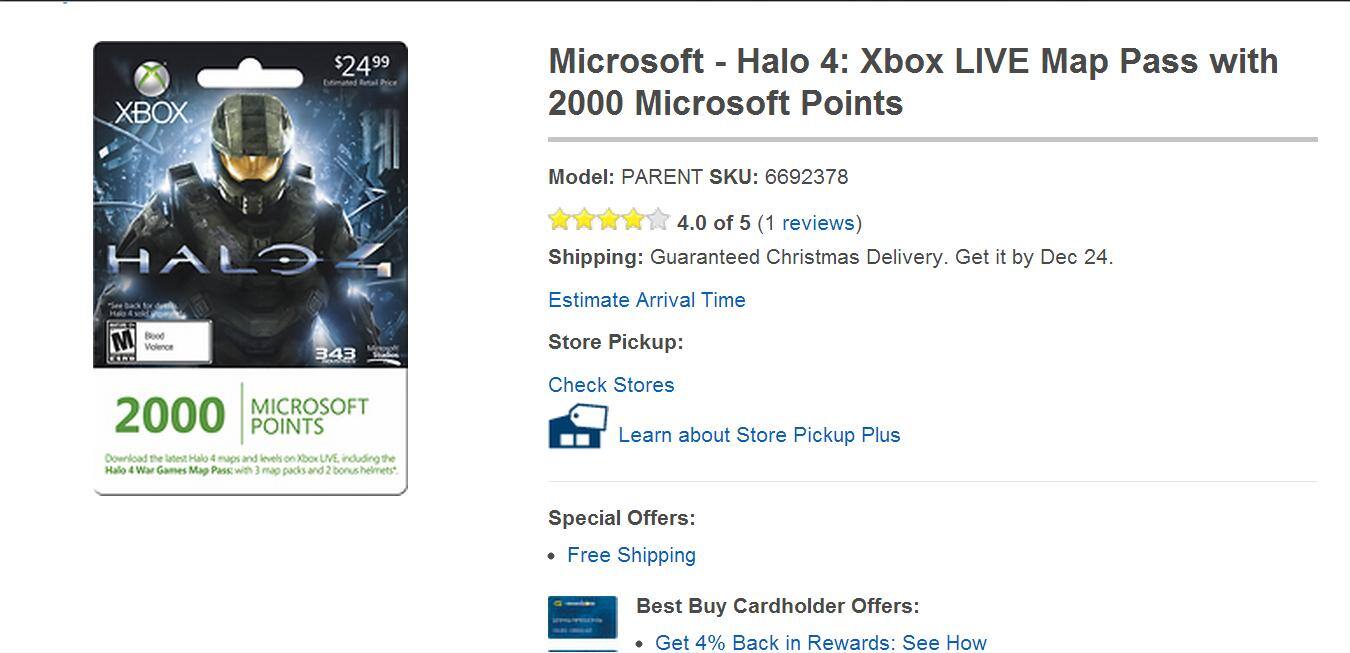Open Learn about Store Pickup Plus
This screenshot has height=653, width=1350.
coord(759,435)
